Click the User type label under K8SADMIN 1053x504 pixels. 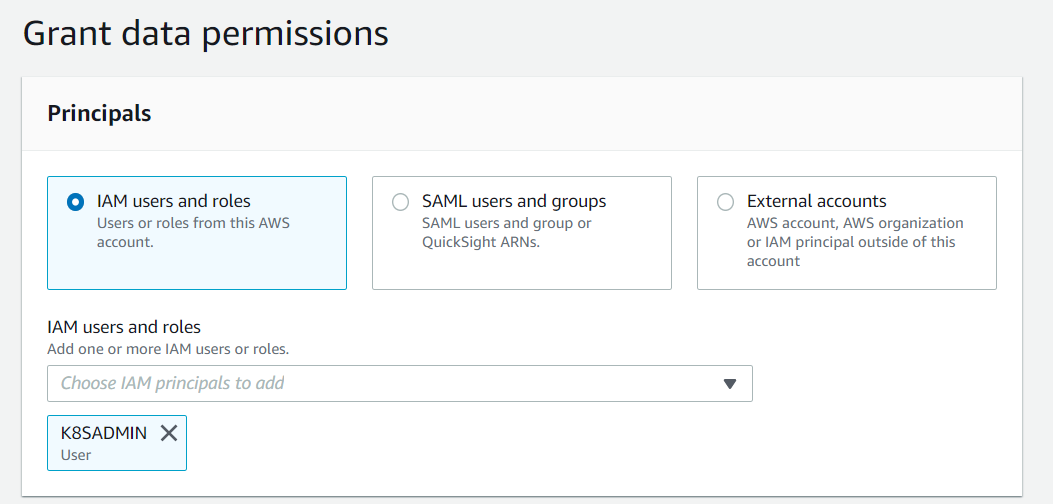coord(76,455)
